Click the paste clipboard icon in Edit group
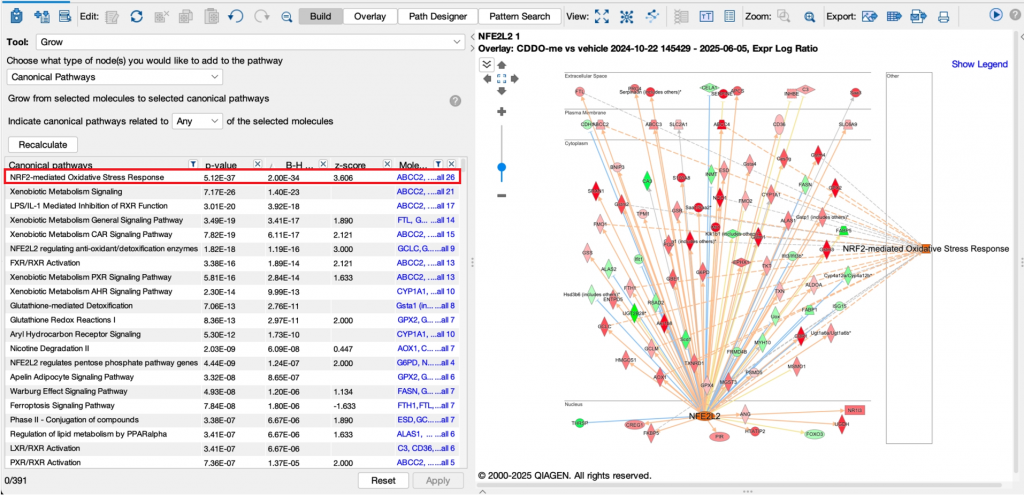The height and width of the screenshot is (495, 1024). (211, 16)
